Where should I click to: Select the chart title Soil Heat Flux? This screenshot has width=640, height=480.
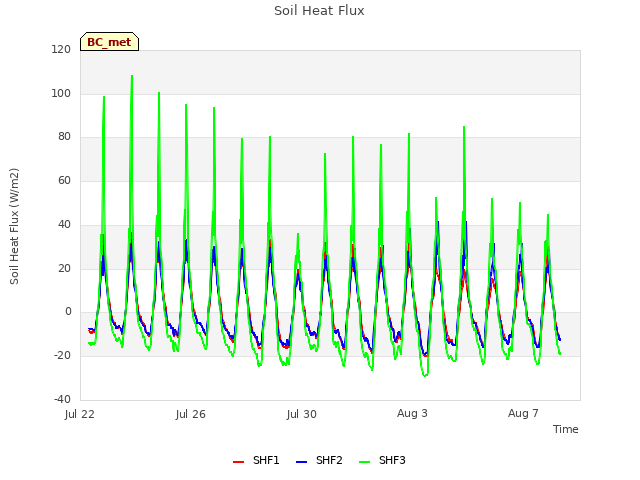pyautogui.click(x=319, y=11)
